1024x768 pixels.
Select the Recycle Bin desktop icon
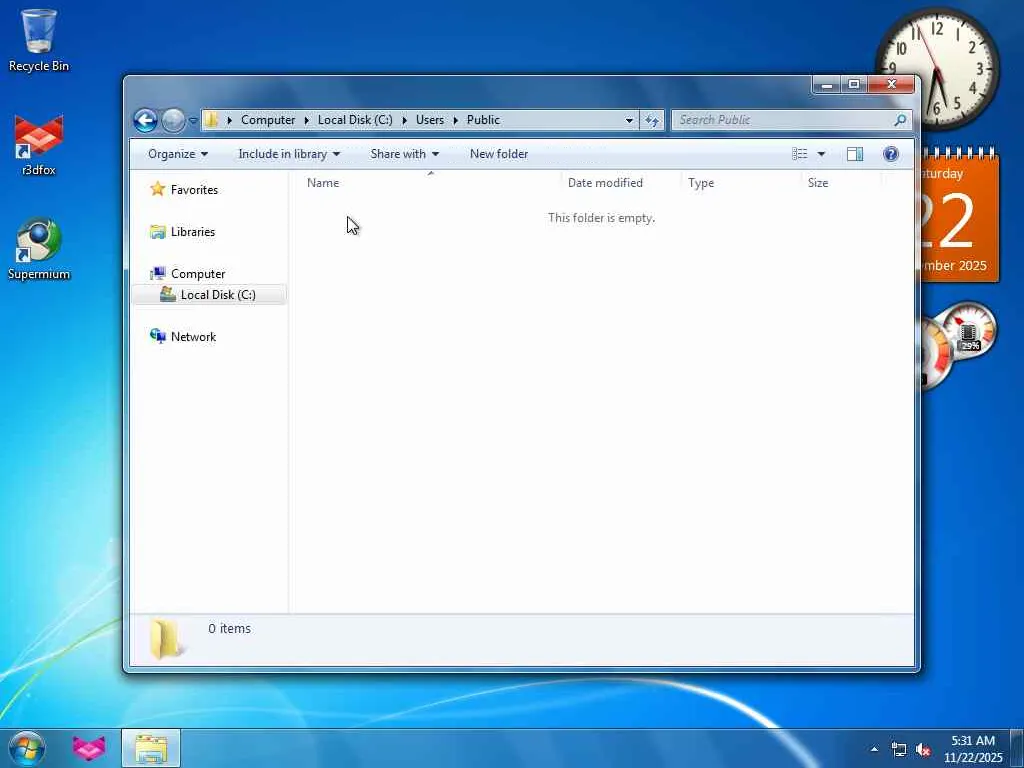tap(39, 40)
